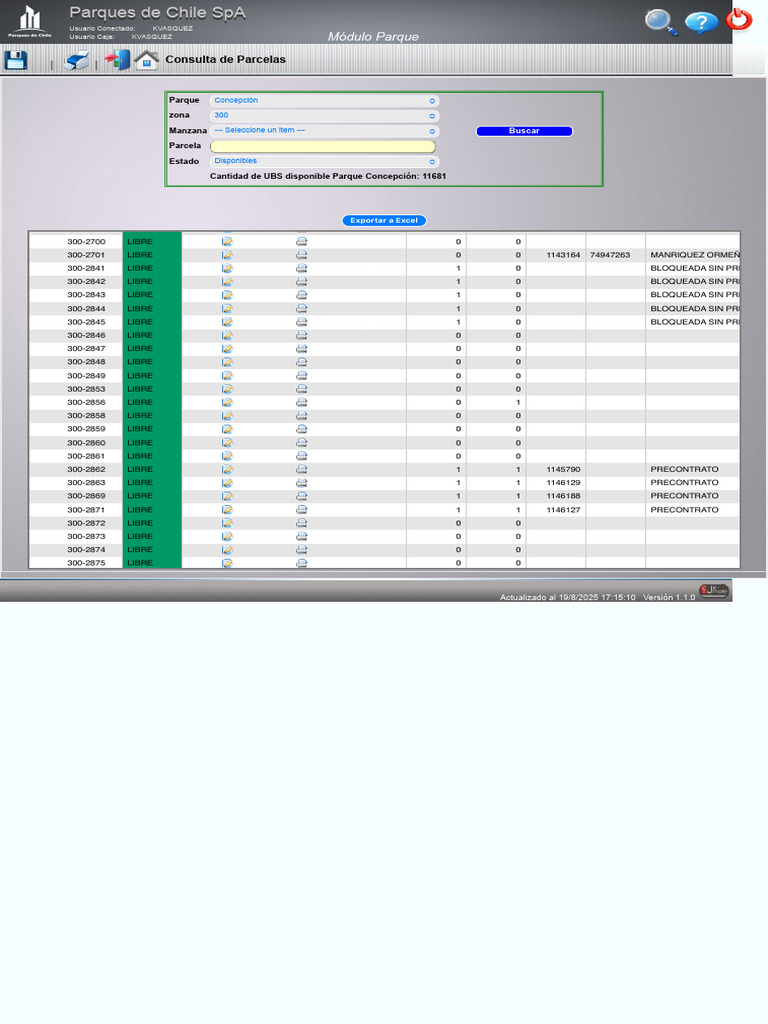The image size is (768, 1024).
Task: Click print icon for parcel 300-2849
Action: [301, 376]
